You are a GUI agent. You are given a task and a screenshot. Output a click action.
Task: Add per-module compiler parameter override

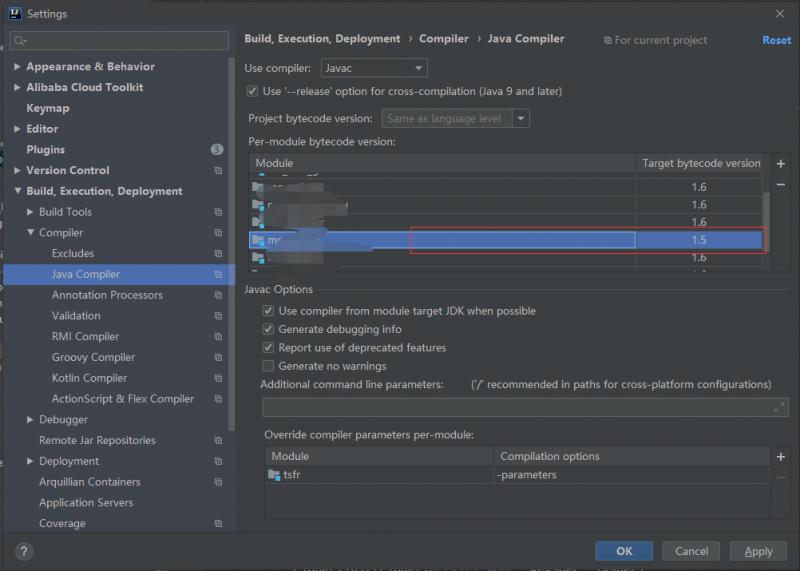[781, 456]
